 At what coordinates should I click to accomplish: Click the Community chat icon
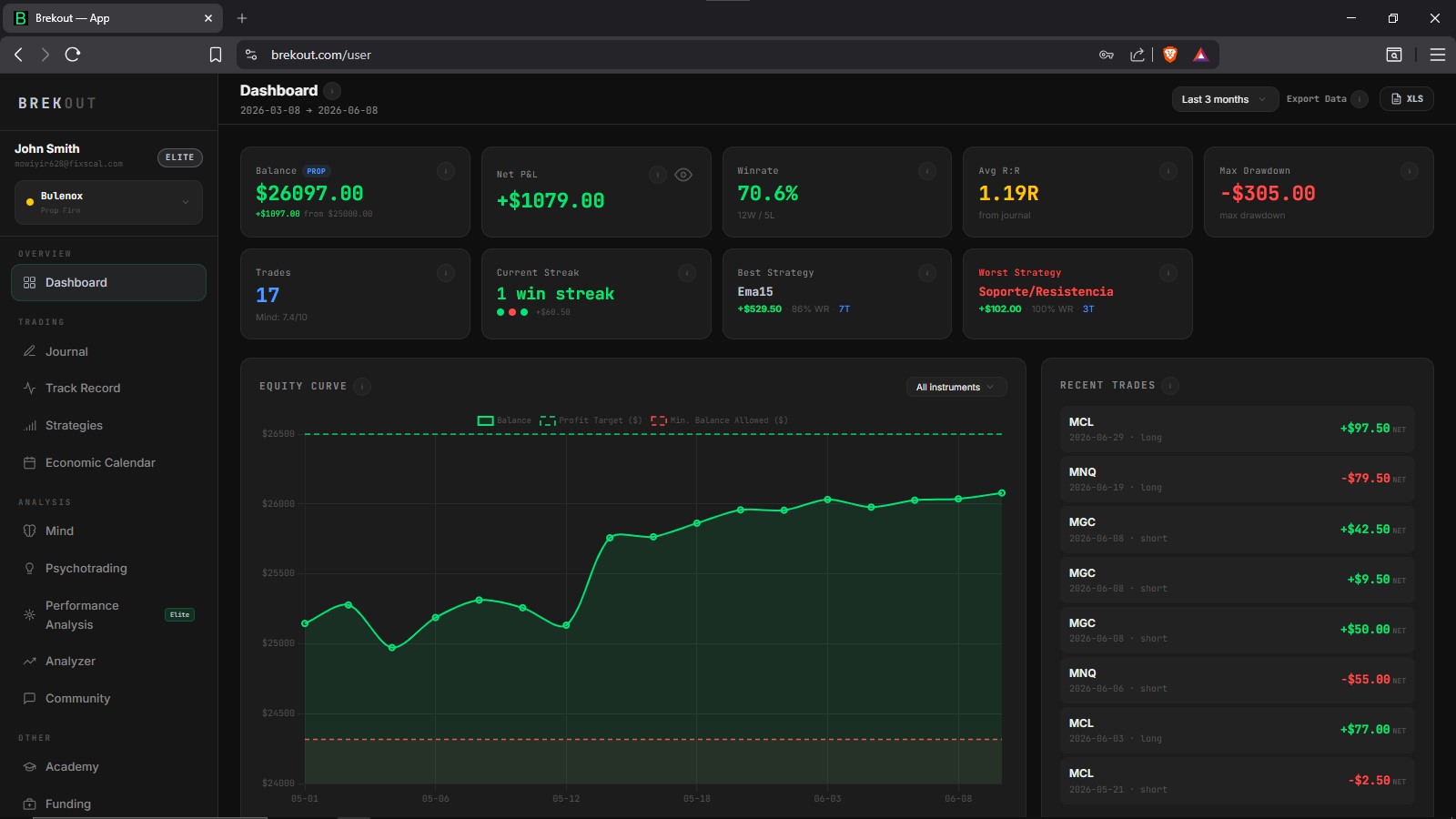pos(29,698)
